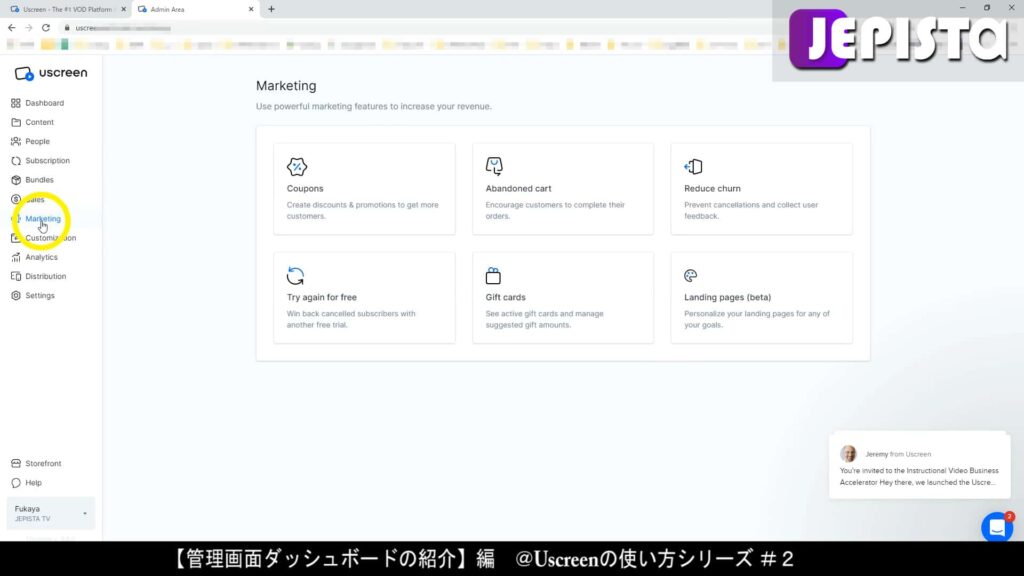Click the Analytics chart icon
Screen dimensions: 1024x576
[16, 257]
